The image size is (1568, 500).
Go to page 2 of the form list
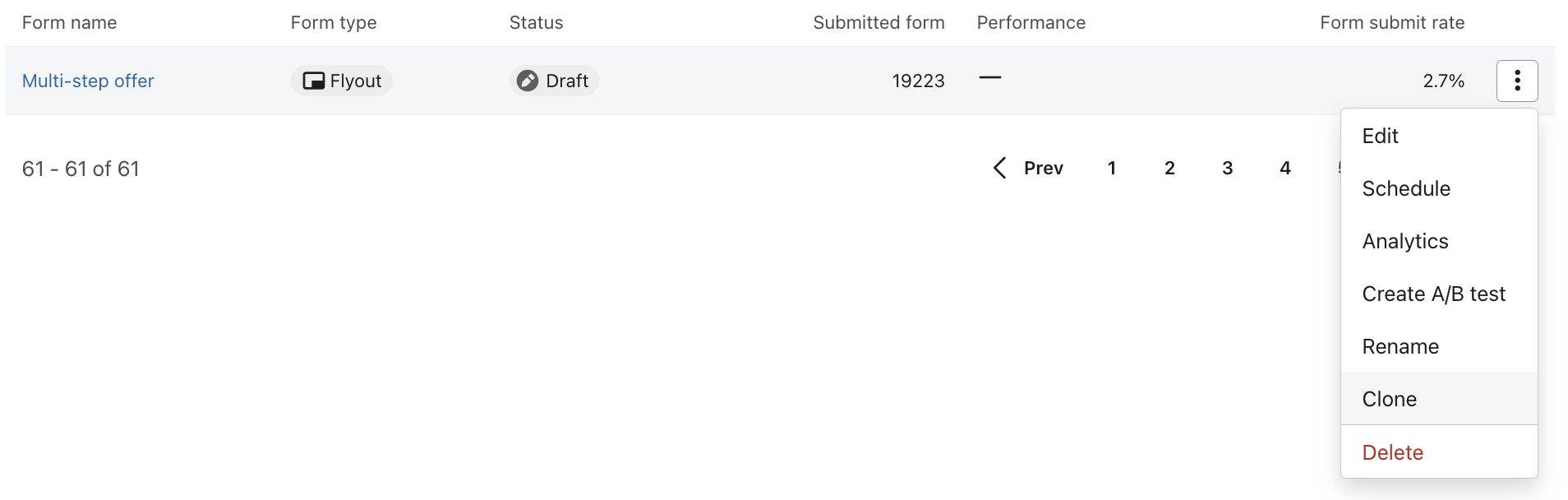click(x=1170, y=168)
